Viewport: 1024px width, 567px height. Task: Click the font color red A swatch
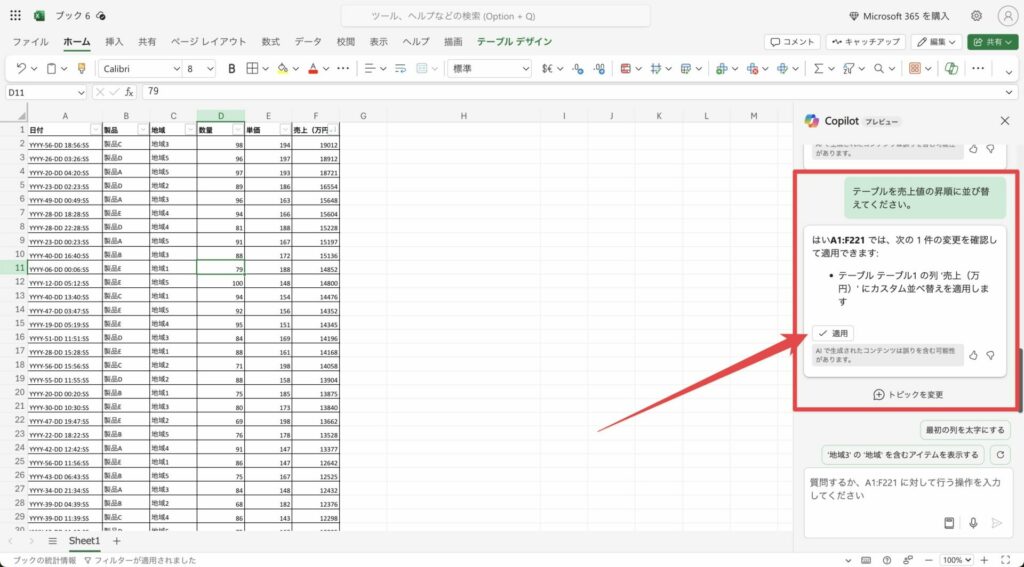click(313, 69)
